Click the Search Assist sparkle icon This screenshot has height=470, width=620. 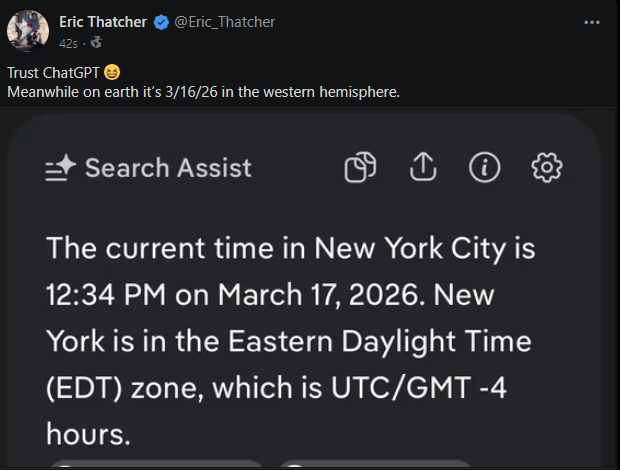[60, 169]
